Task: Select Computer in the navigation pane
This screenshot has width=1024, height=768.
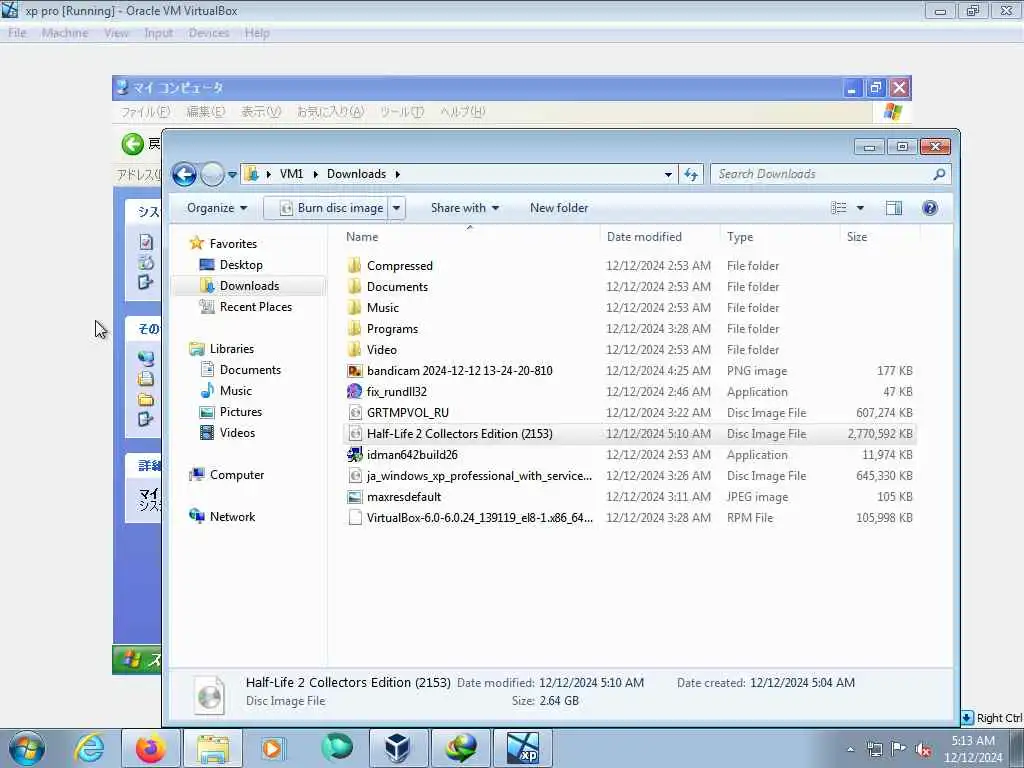Action: click(236, 475)
